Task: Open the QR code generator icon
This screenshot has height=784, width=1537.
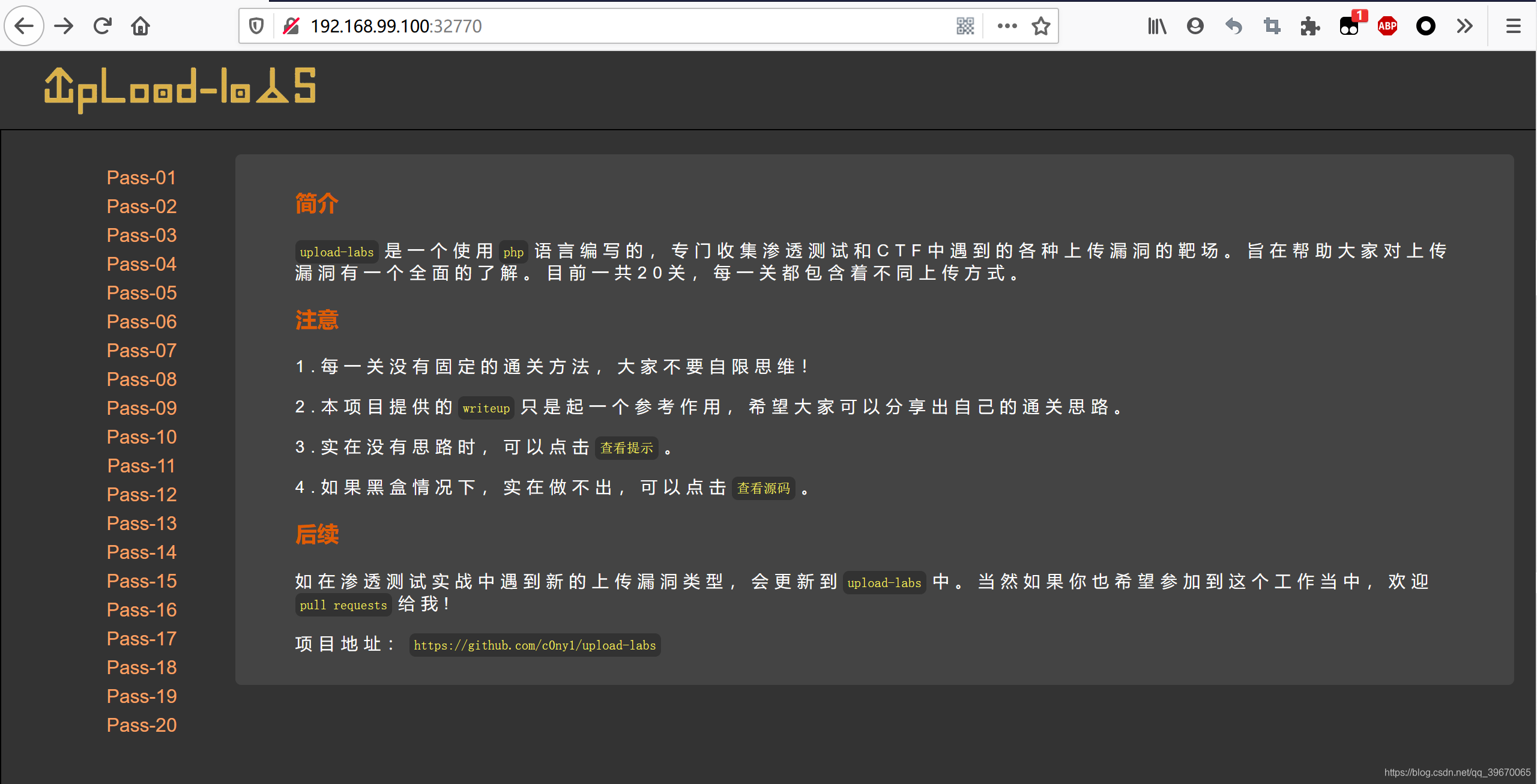Action: click(965, 26)
